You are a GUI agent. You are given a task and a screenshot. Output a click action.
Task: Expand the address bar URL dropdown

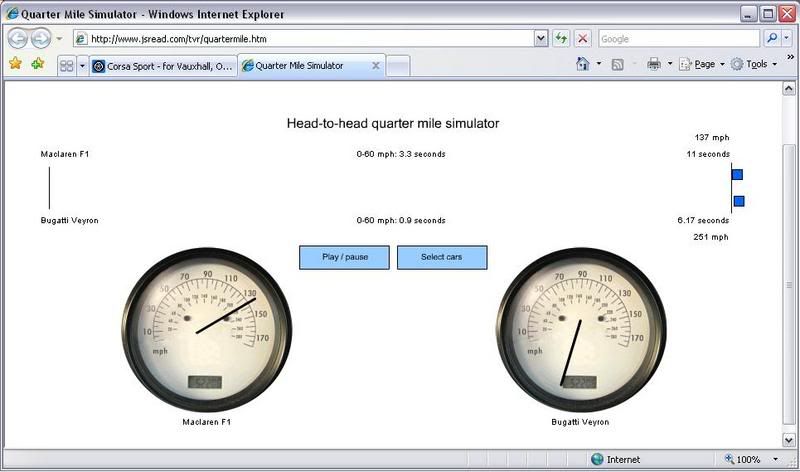point(541,39)
